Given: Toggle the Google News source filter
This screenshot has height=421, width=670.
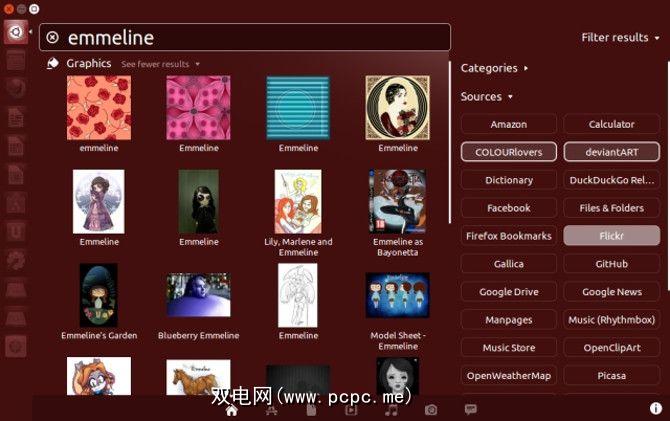Looking at the screenshot, I should (611, 292).
